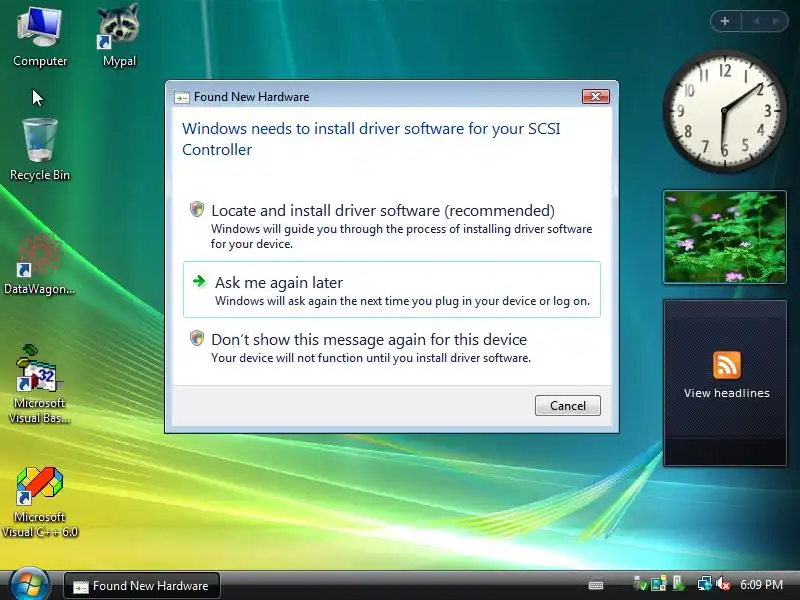
Task: Select the Mypal raccoon shortcut
Action: (x=119, y=36)
